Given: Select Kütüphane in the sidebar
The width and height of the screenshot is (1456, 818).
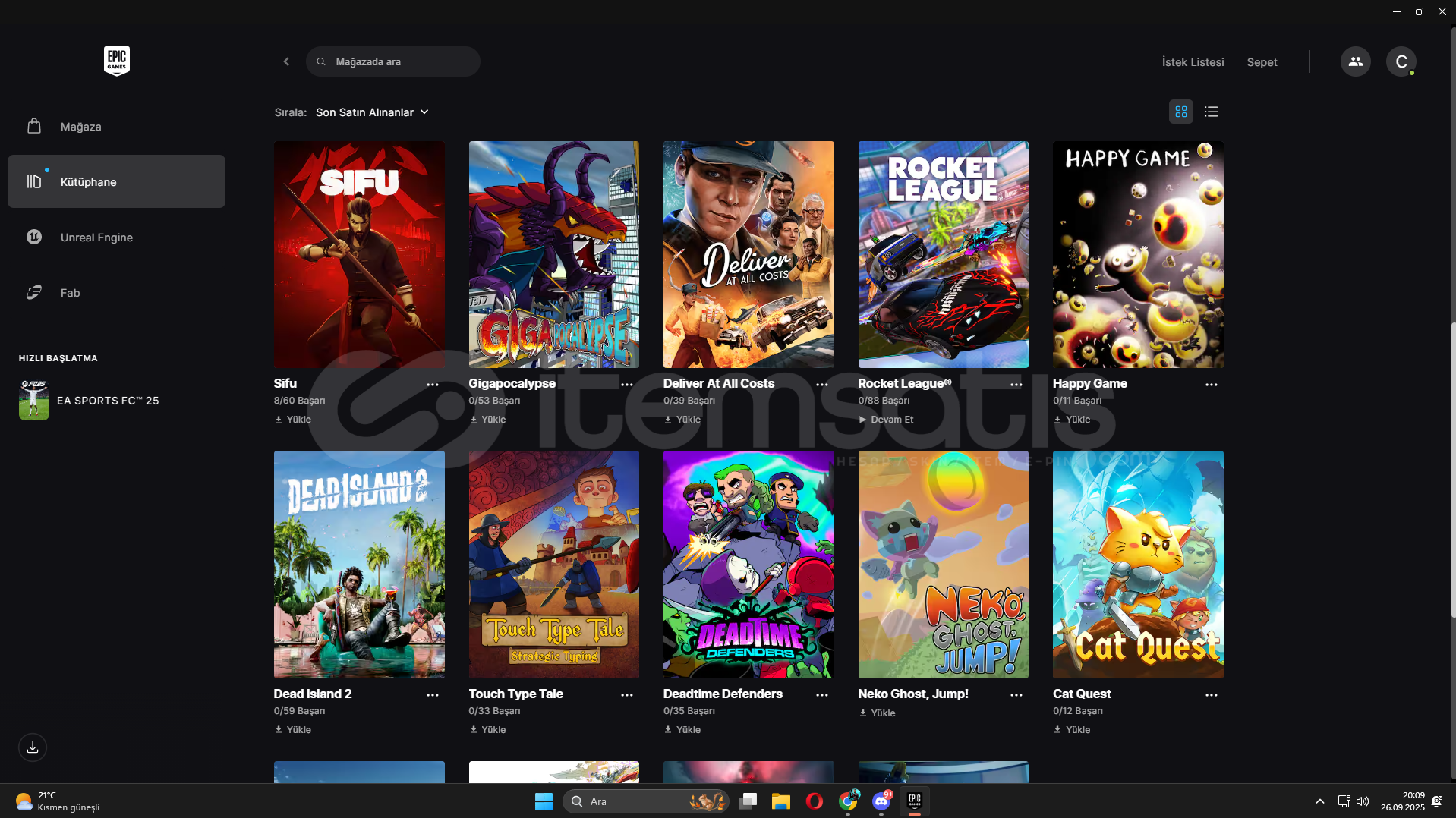Looking at the screenshot, I should 116,181.
